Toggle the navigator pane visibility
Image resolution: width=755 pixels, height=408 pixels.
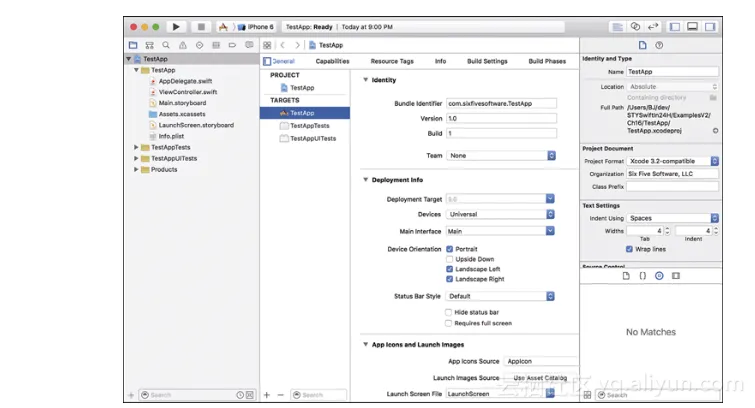(675, 27)
